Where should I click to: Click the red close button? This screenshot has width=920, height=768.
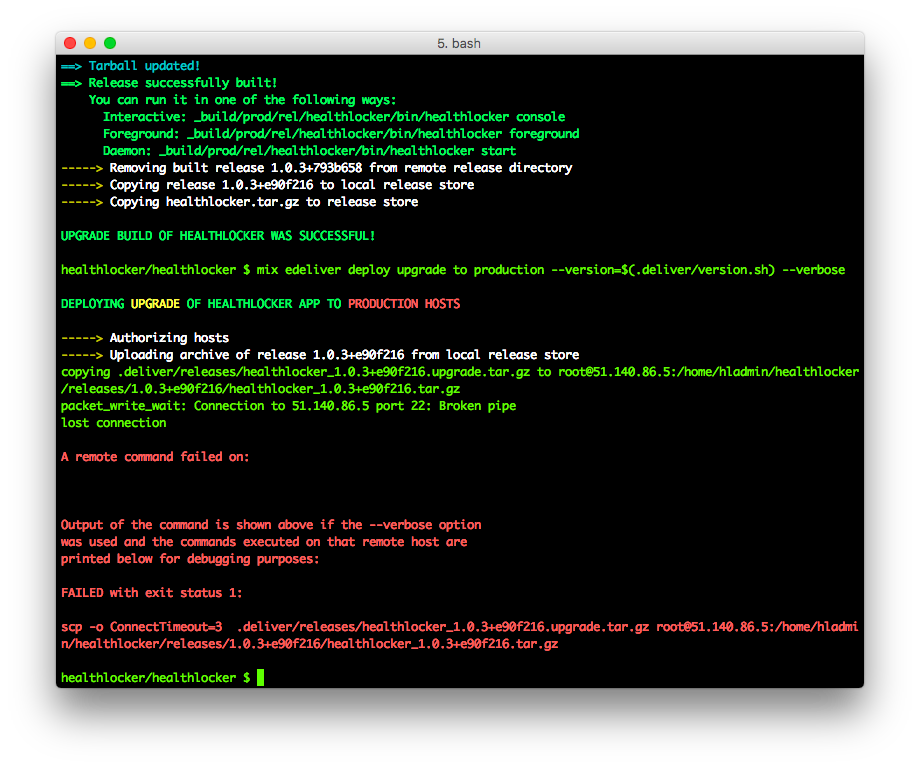point(69,43)
